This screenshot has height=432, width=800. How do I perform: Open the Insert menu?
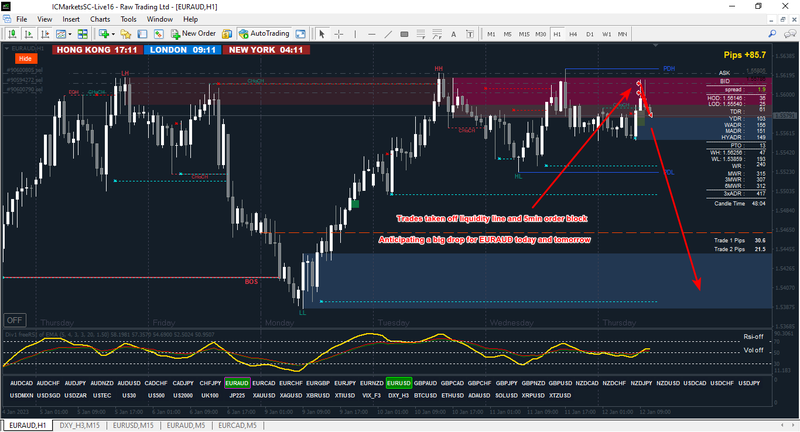click(x=71, y=19)
